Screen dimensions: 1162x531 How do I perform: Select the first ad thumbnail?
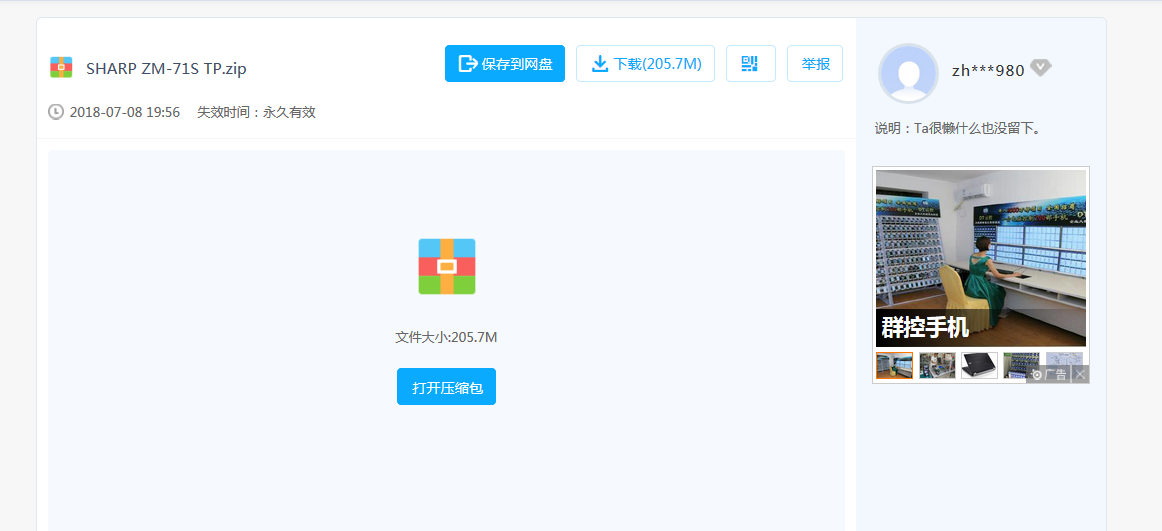coord(894,366)
